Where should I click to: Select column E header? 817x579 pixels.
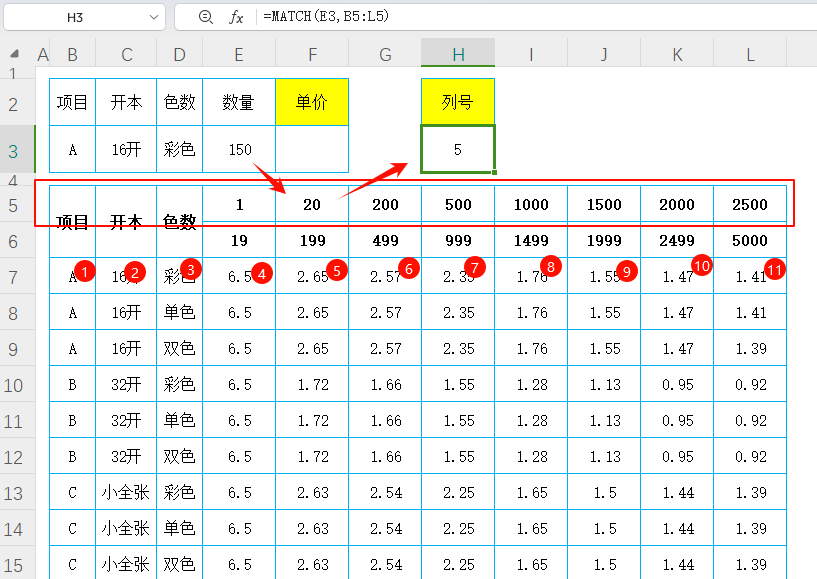click(x=239, y=54)
